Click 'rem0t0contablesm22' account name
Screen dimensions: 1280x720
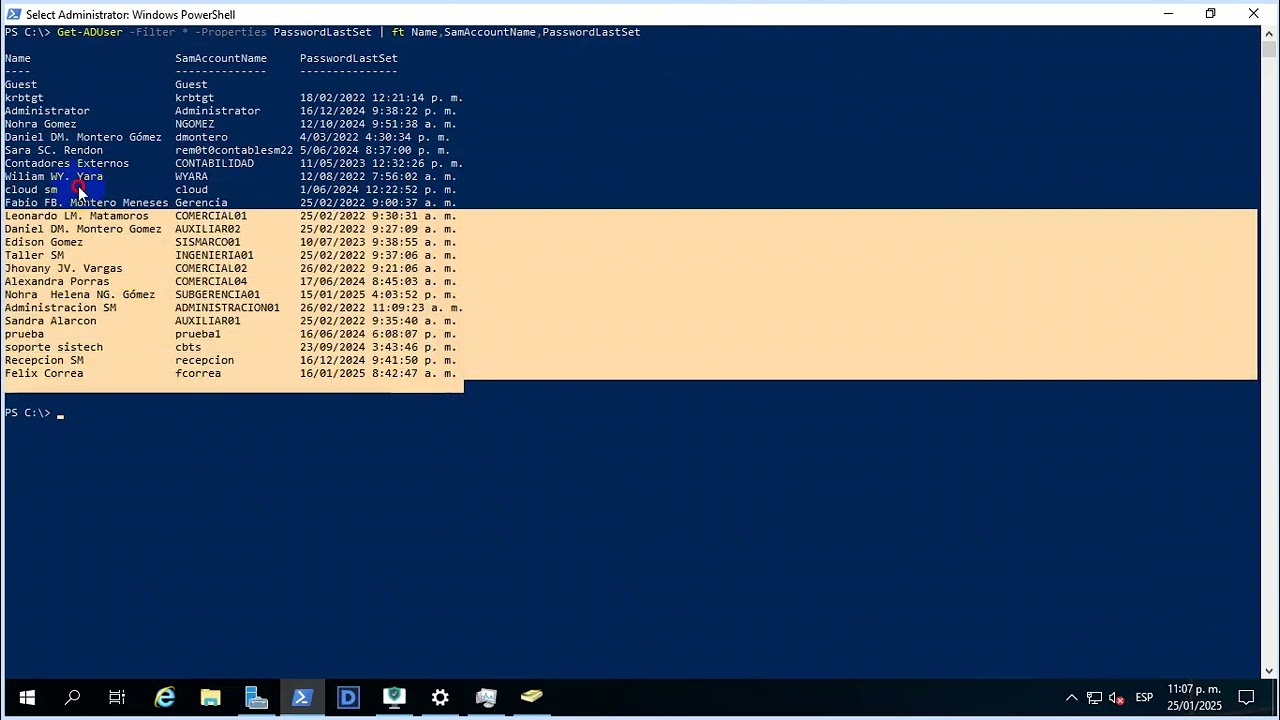pyautogui.click(x=234, y=150)
